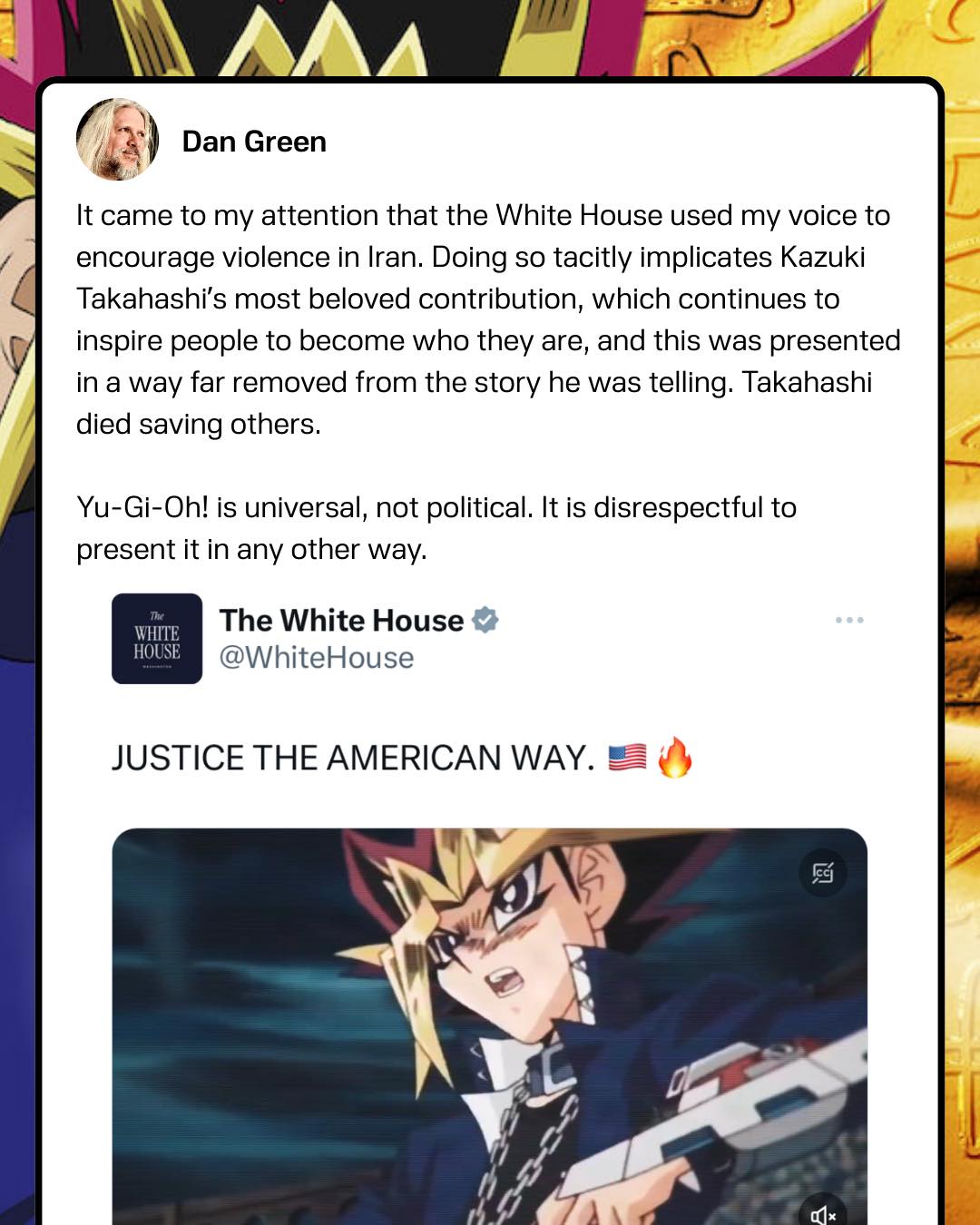Open the three-dot more options menu
This screenshot has width=980, height=1225.
849,620
